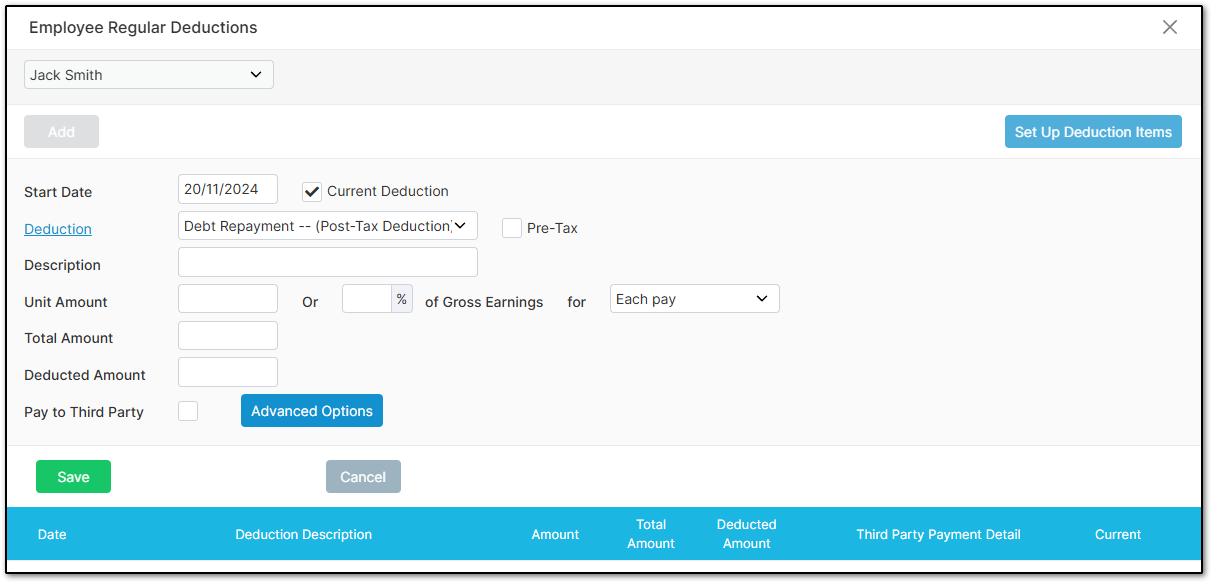
Task: Follow the Deduction link
Action: click(x=58, y=229)
